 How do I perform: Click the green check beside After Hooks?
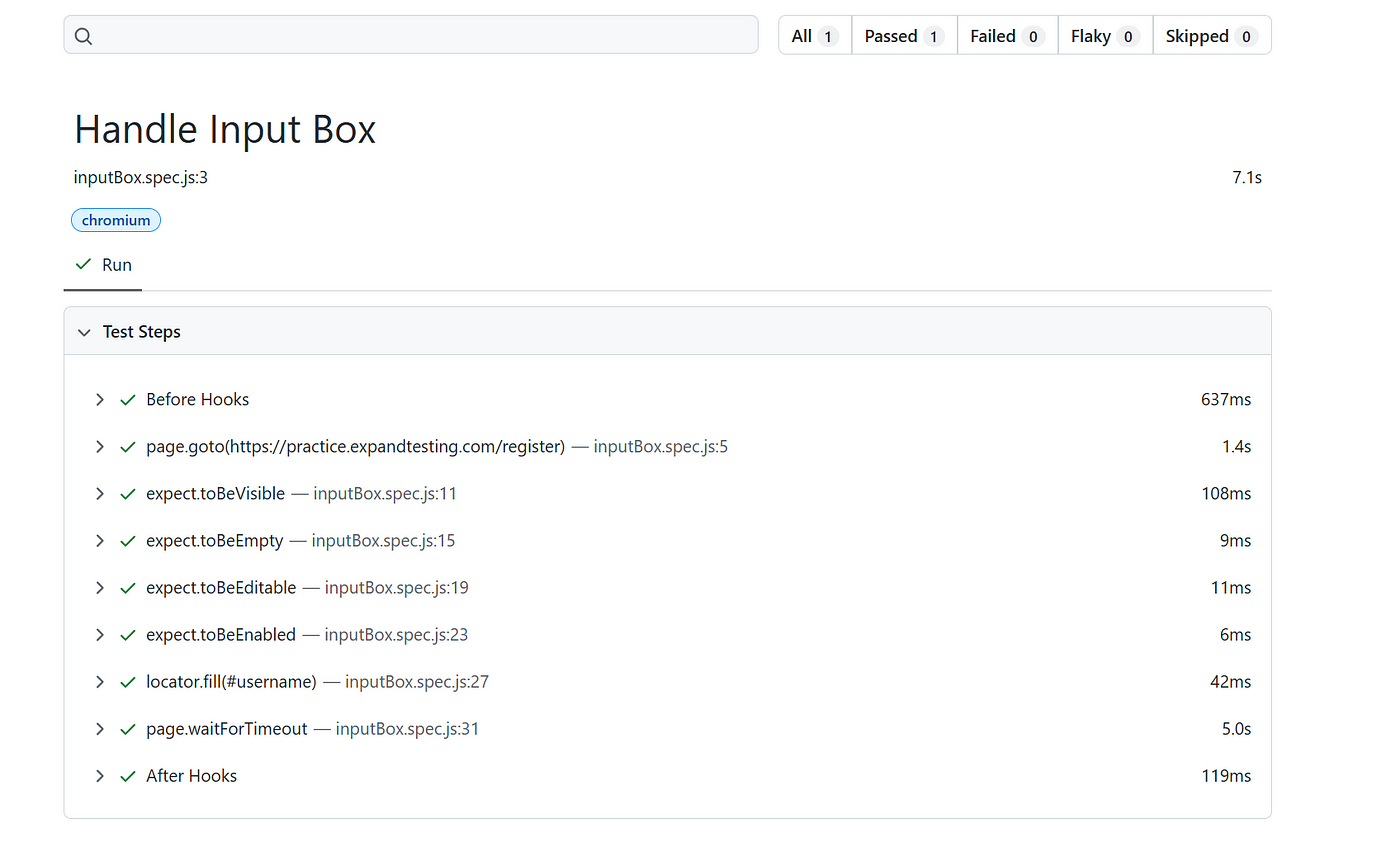coord(127,776)
